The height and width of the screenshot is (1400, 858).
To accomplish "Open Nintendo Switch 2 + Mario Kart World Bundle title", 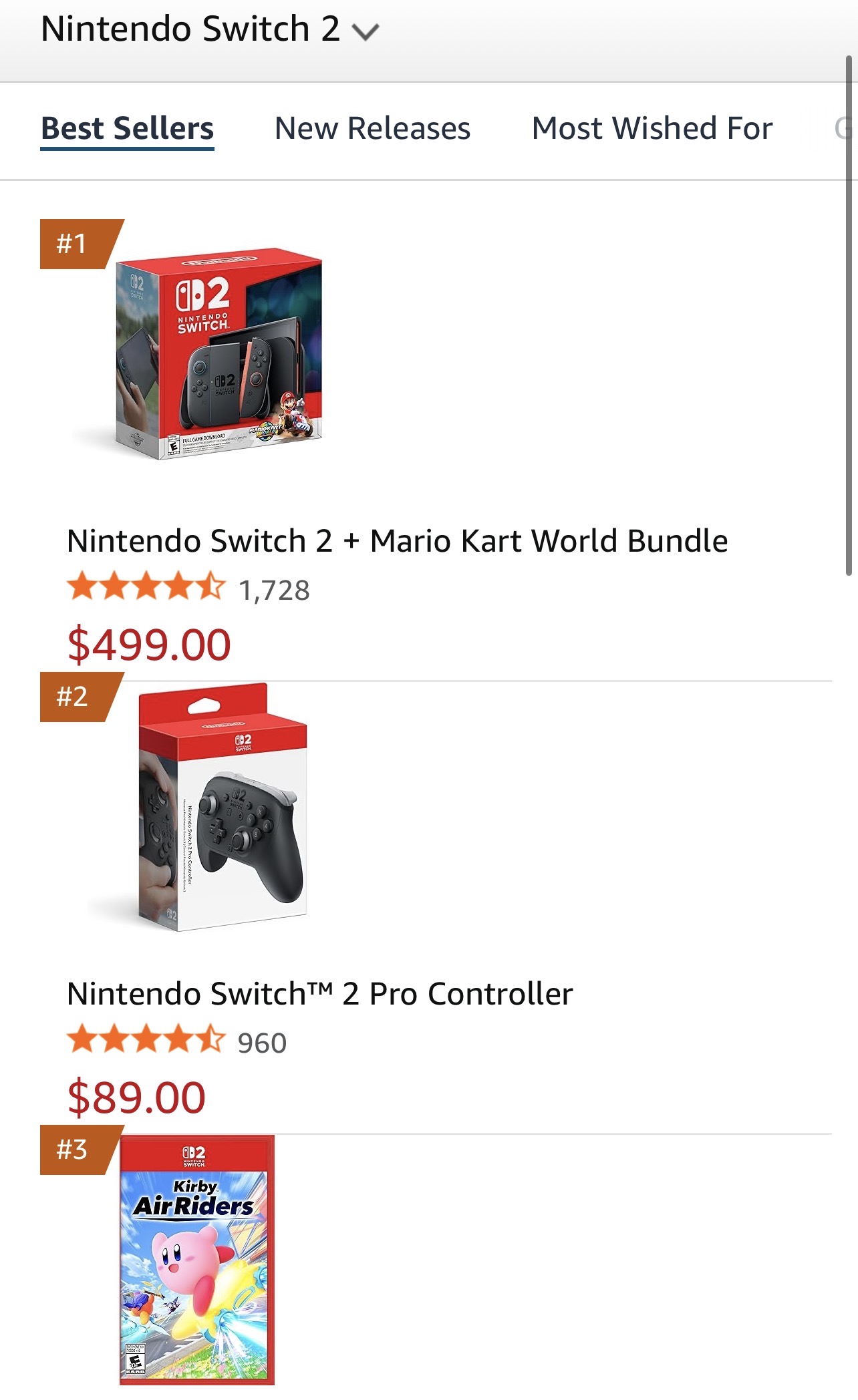I will pos(397,541).
